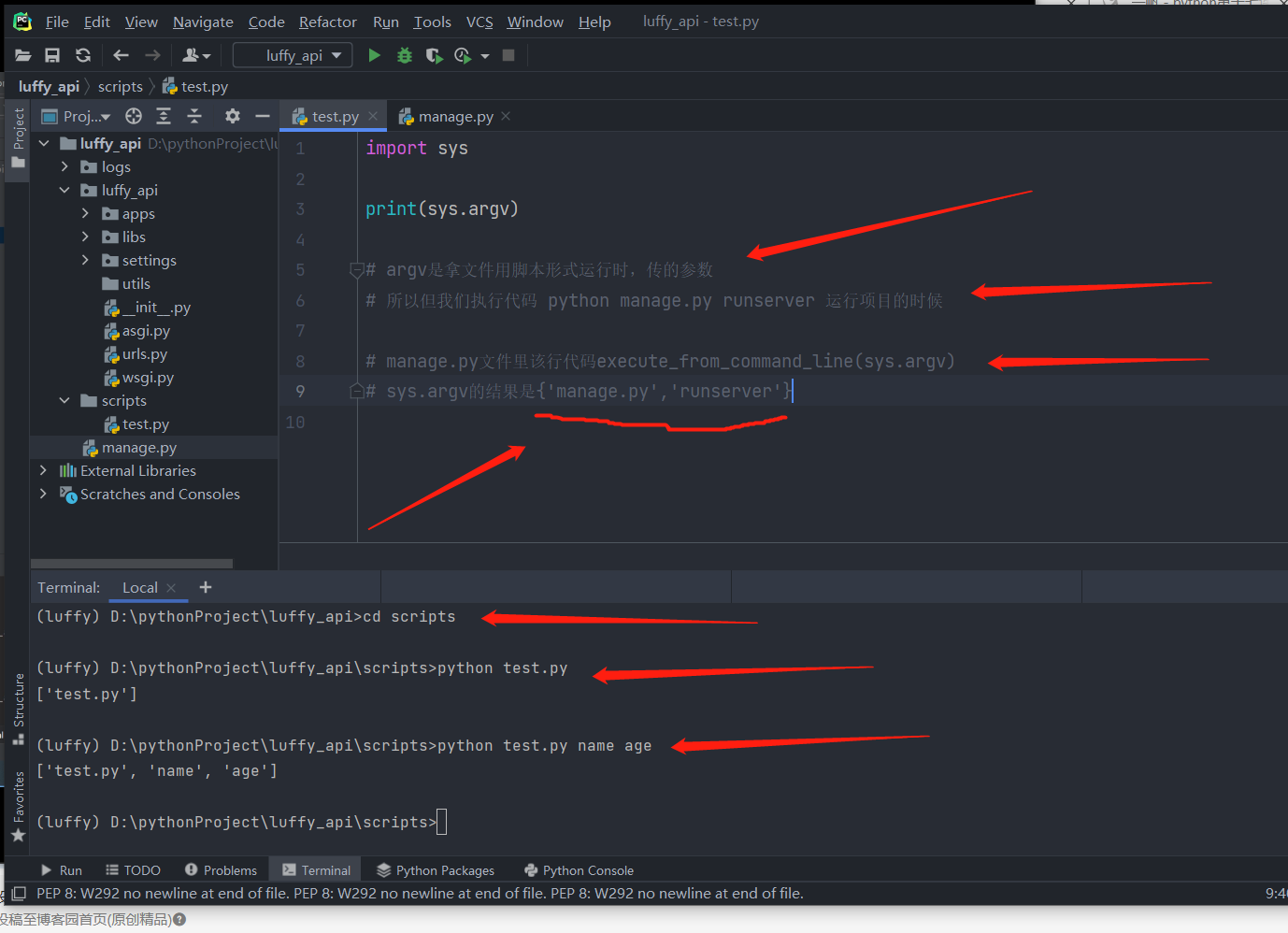The height and width of the screenshot is (933, 1288).
Task: Click the scripts breadcrumb in navigation bar
Action: (121, 86)
